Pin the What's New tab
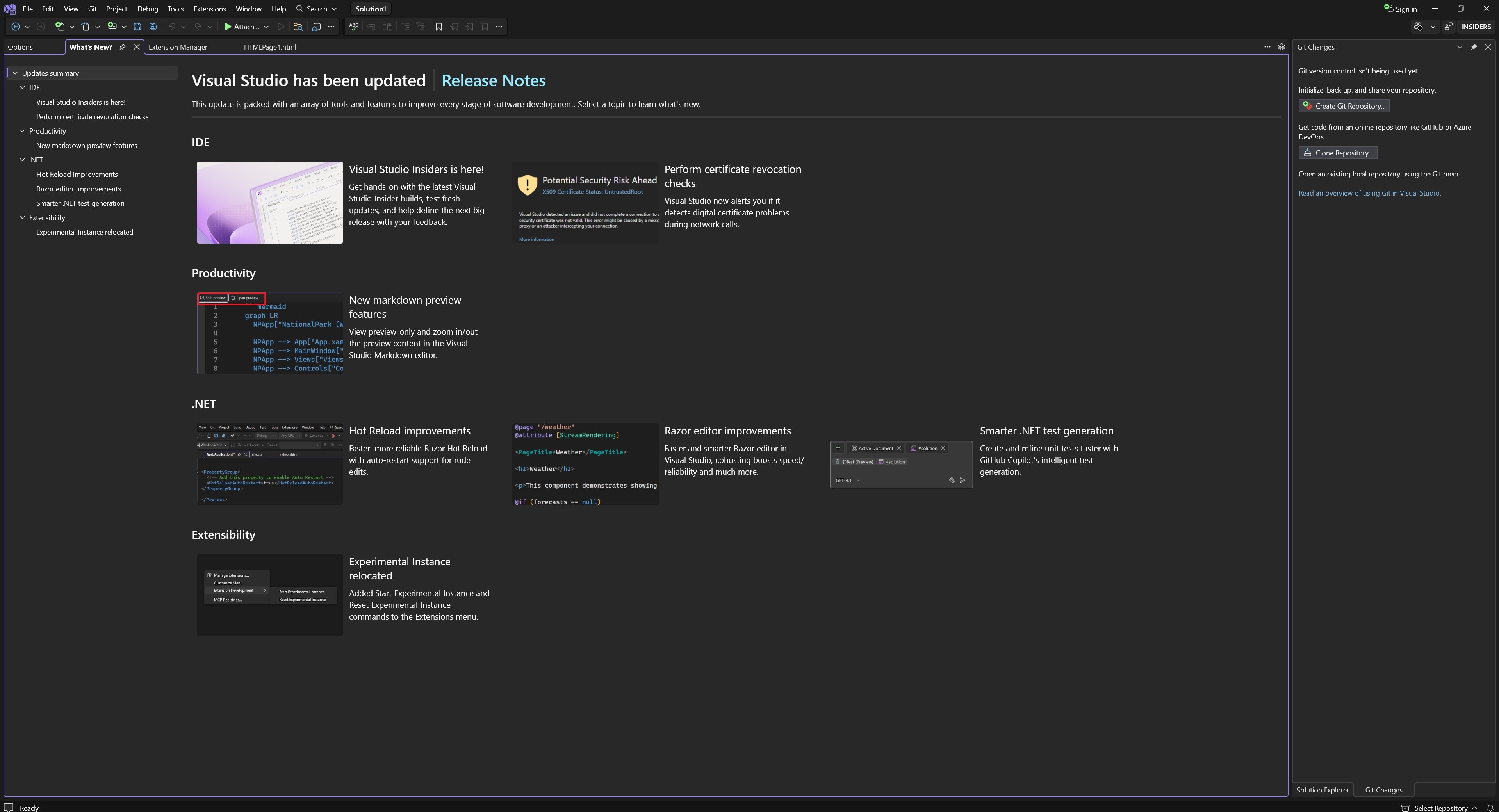This screenshot has width=1499, height=812. coord(122,47)
